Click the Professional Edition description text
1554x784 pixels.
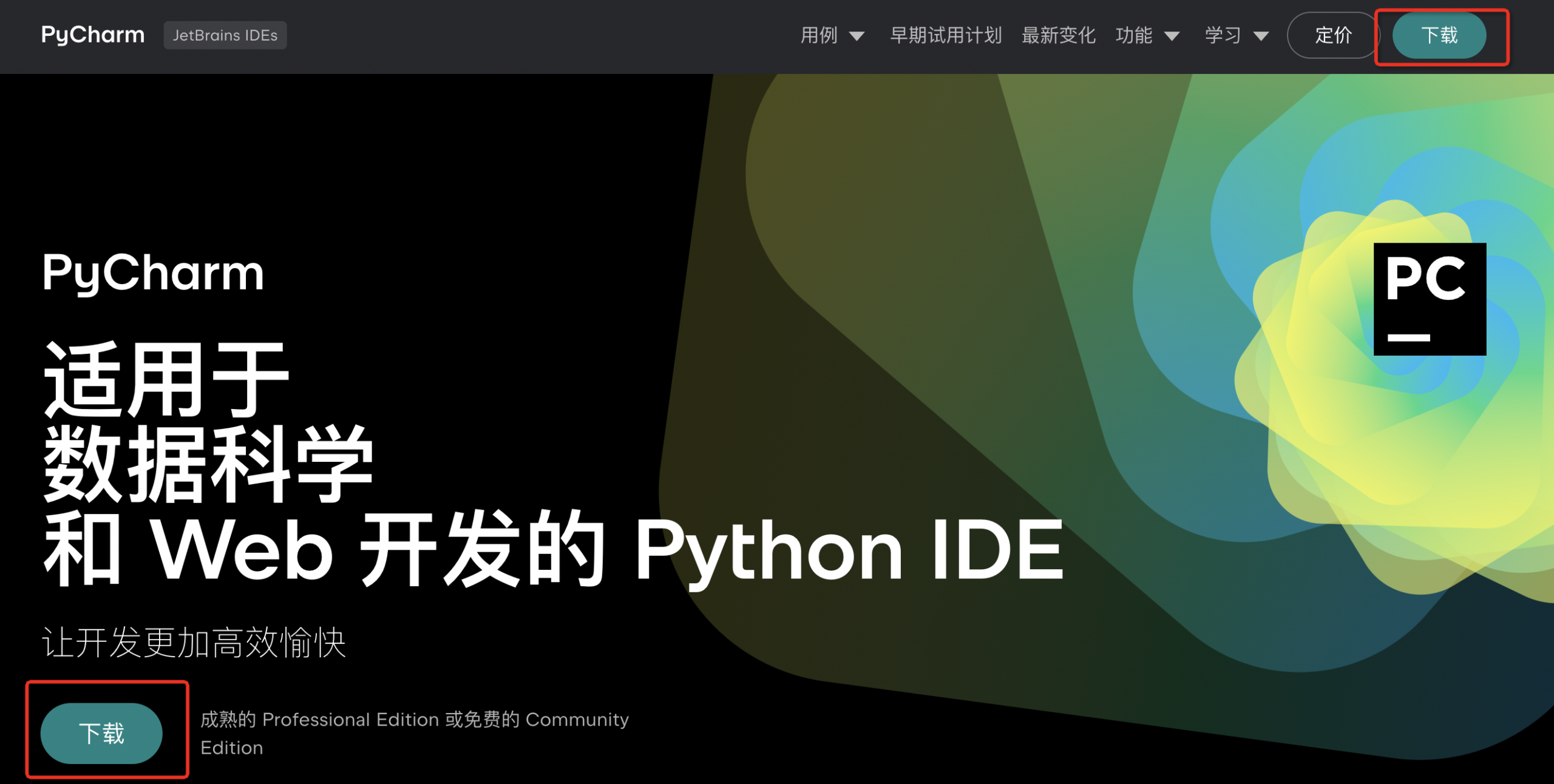click(x=415, y=733)
